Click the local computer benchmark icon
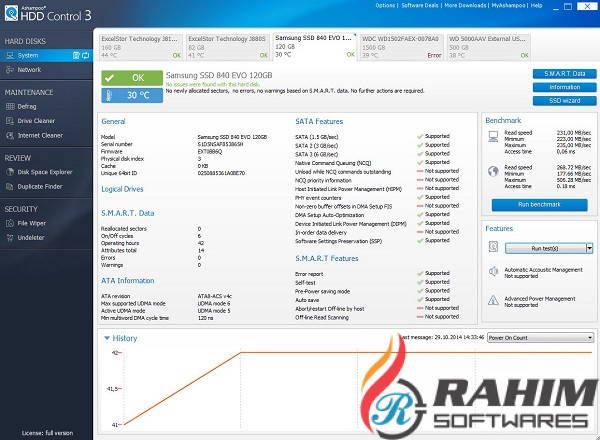The image size is (600, 440). click(493, 137)
